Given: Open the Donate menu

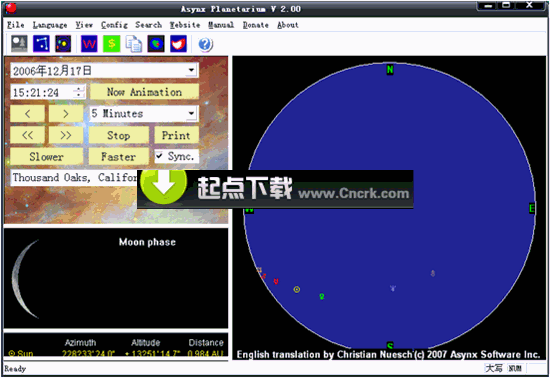Looking at the screenshot, I should click(256, 25).
